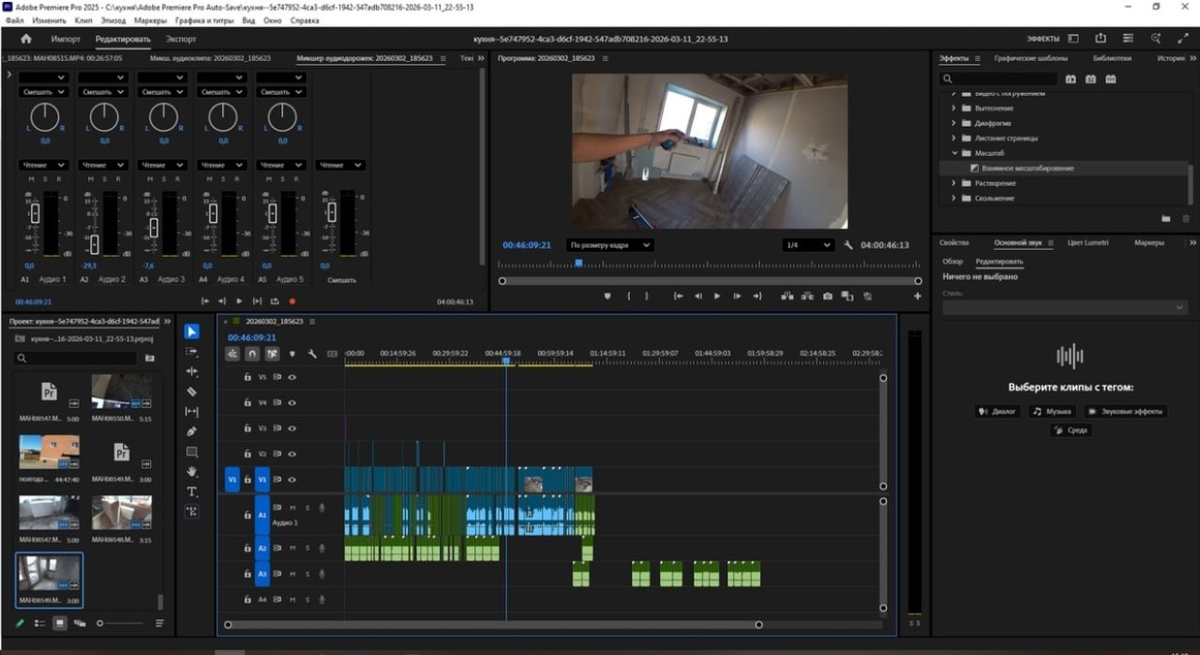Image resolution: width=1200 pixels, height=655 pixels.
Task: Select the Track Select Forward tool
Action: coord(192,352)
